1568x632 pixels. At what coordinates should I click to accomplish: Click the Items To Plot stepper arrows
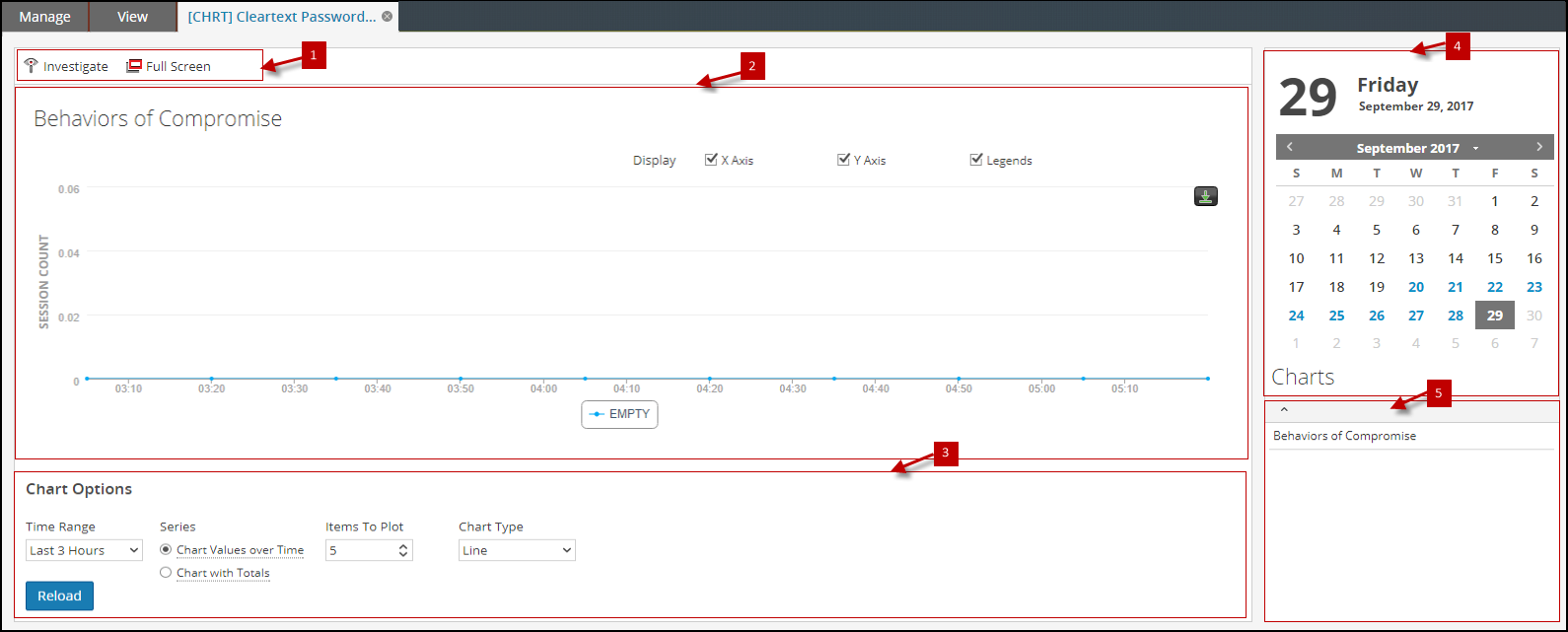(403, 550)
